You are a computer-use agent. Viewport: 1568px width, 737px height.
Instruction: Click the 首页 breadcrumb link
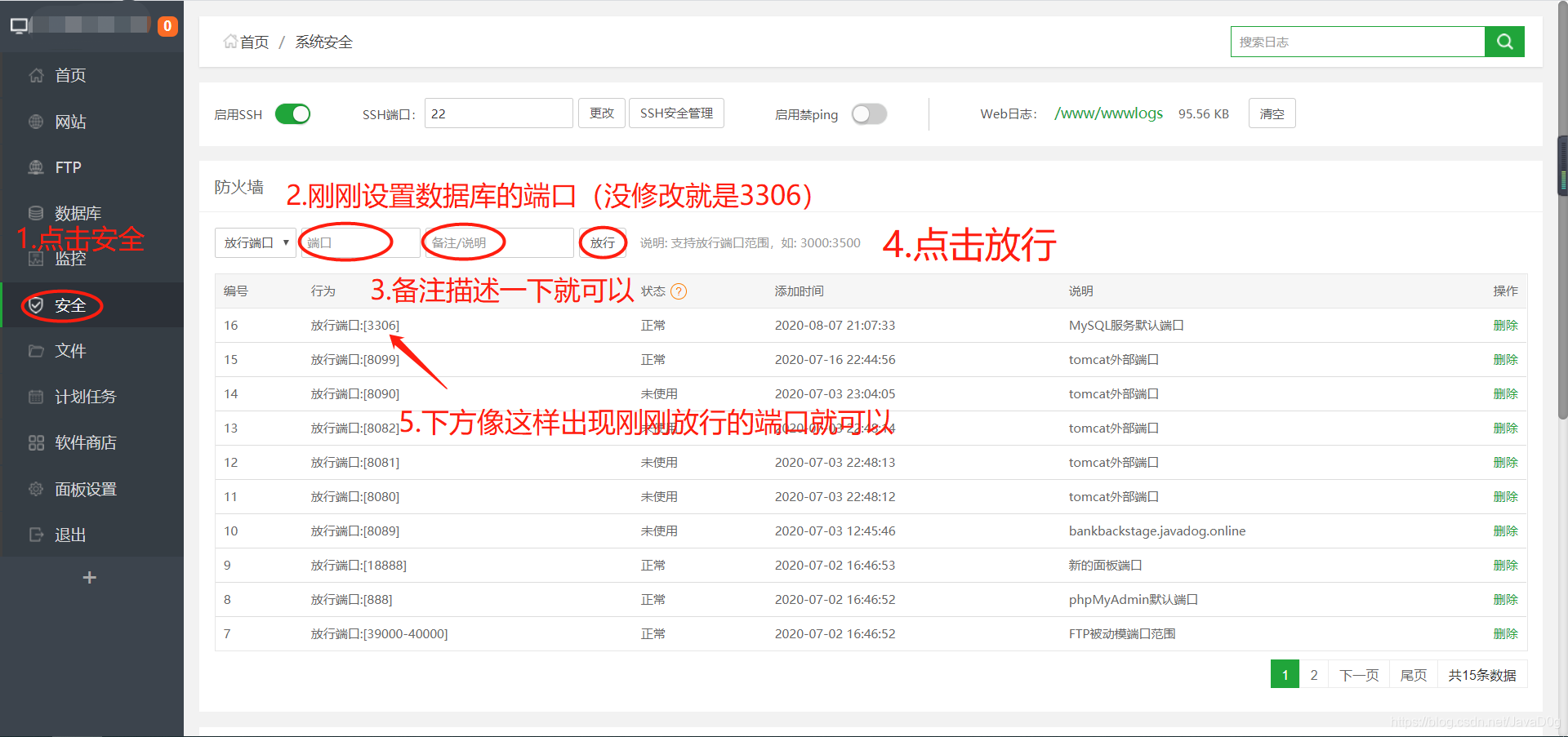pyautogui.click(x=254, y=42)
